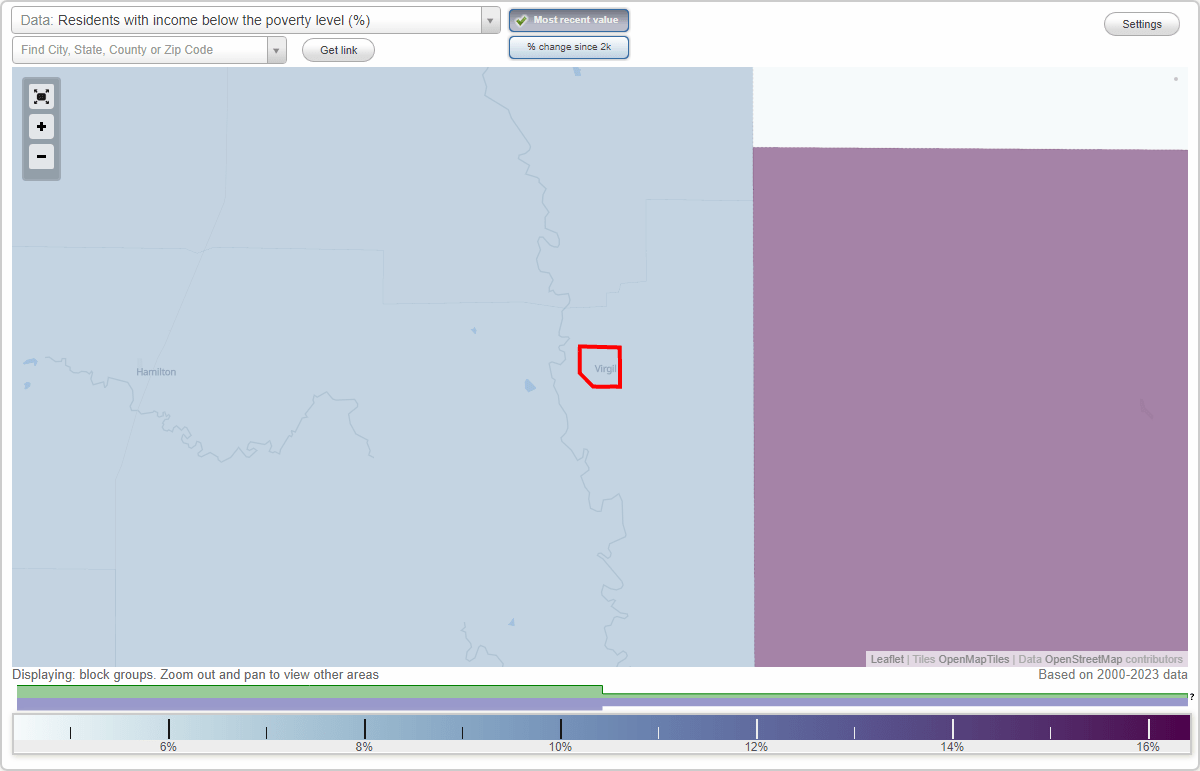1200x771 pixels.
Task: Click the green checkmark on Most recent value
Action: pyautogui.click(x=521, y=20)
